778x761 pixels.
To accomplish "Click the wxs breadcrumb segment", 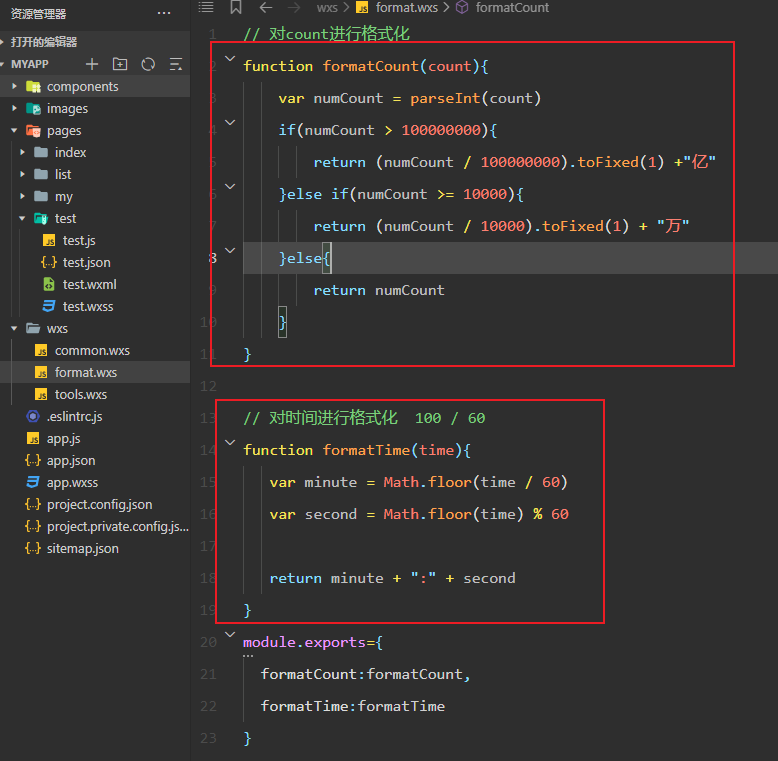I will tap(327, 7).
